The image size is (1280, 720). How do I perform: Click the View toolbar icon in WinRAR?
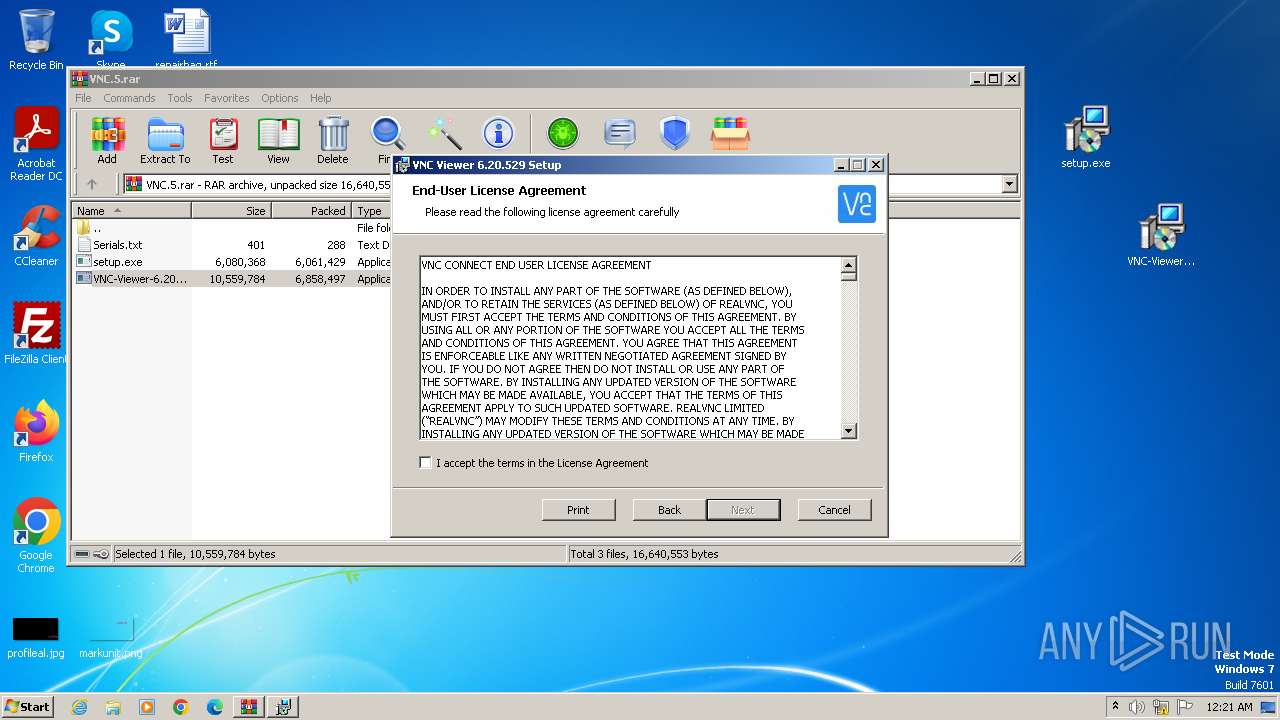click(x=278, y=140)
